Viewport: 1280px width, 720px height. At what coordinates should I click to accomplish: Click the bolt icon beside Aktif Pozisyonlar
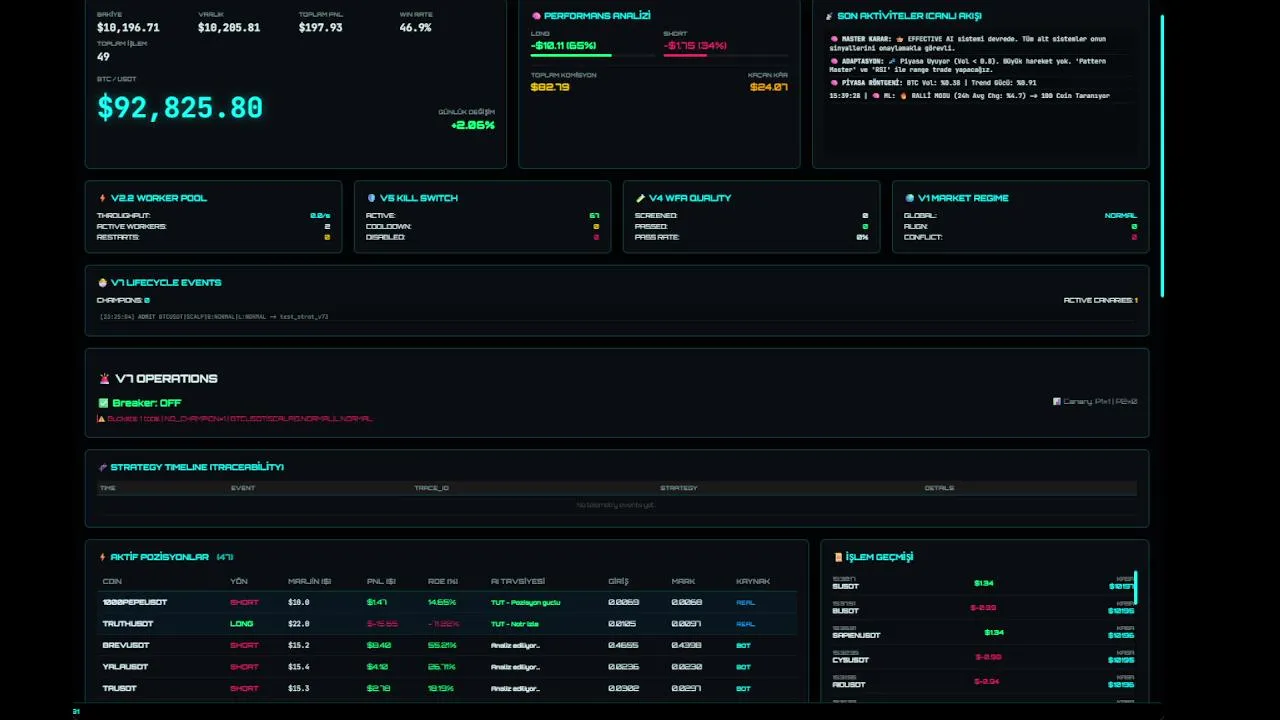tap(102, 557)
